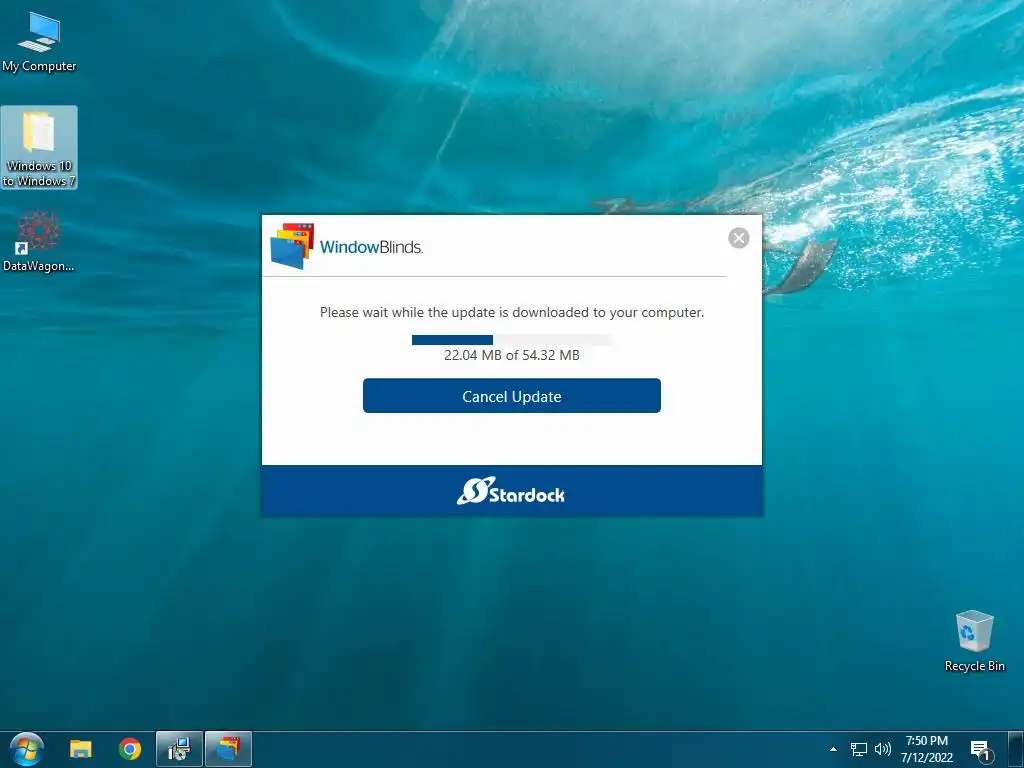Switch to the WindowBlinds taskbar item
The height and width of the screenshot is (768, 1024).
229,749
